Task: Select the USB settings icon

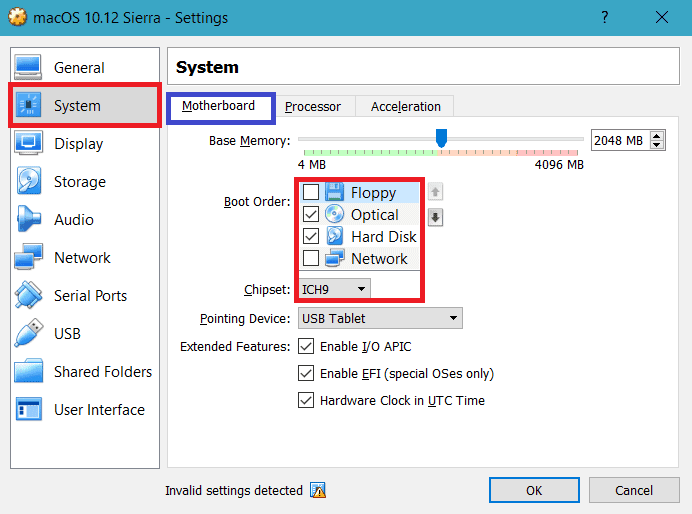Action: [28, 333]
